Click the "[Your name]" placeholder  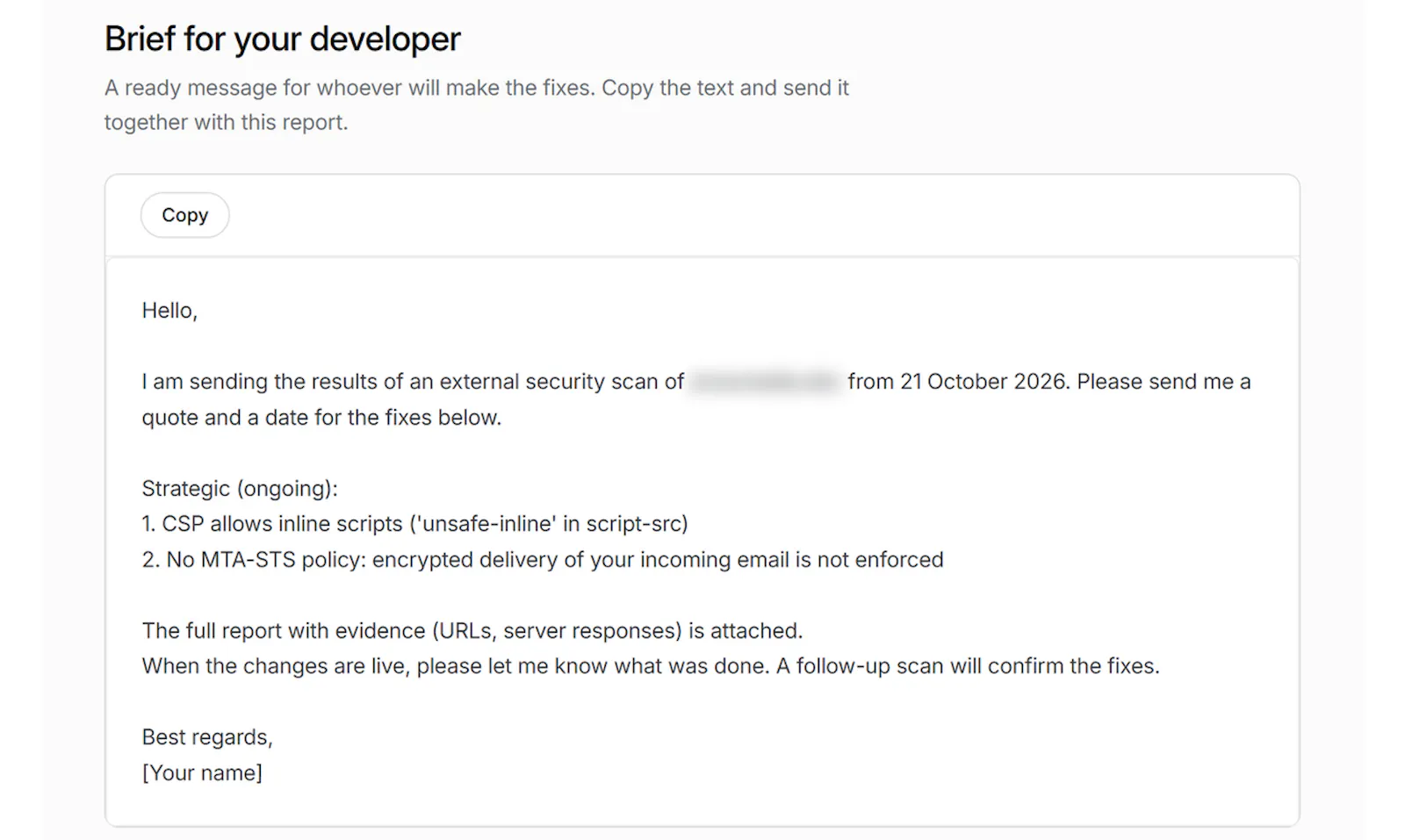(x=202, y=773)
